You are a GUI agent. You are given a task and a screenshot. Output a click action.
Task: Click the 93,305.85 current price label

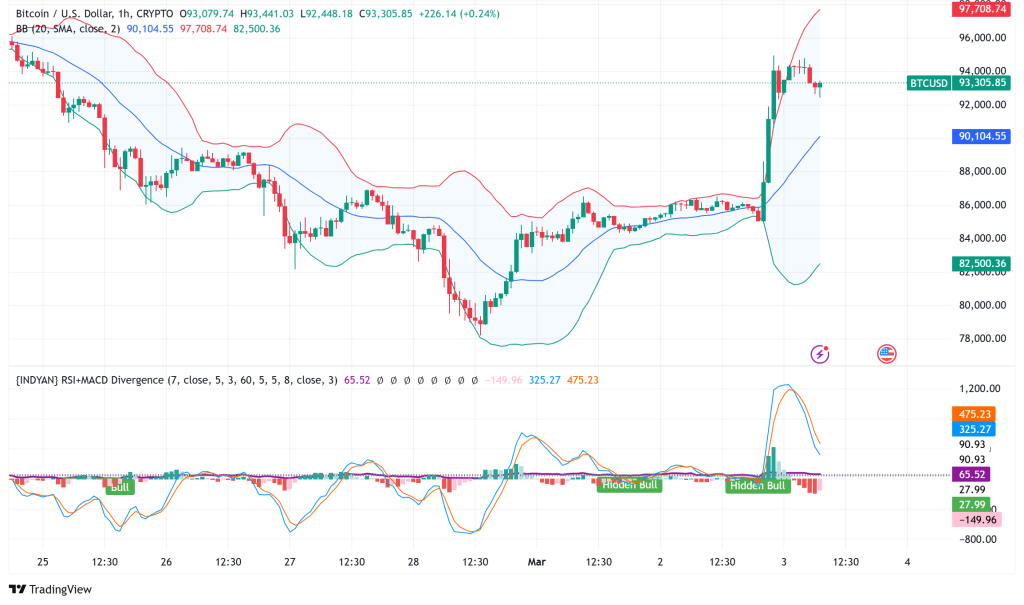pos(982,83)
